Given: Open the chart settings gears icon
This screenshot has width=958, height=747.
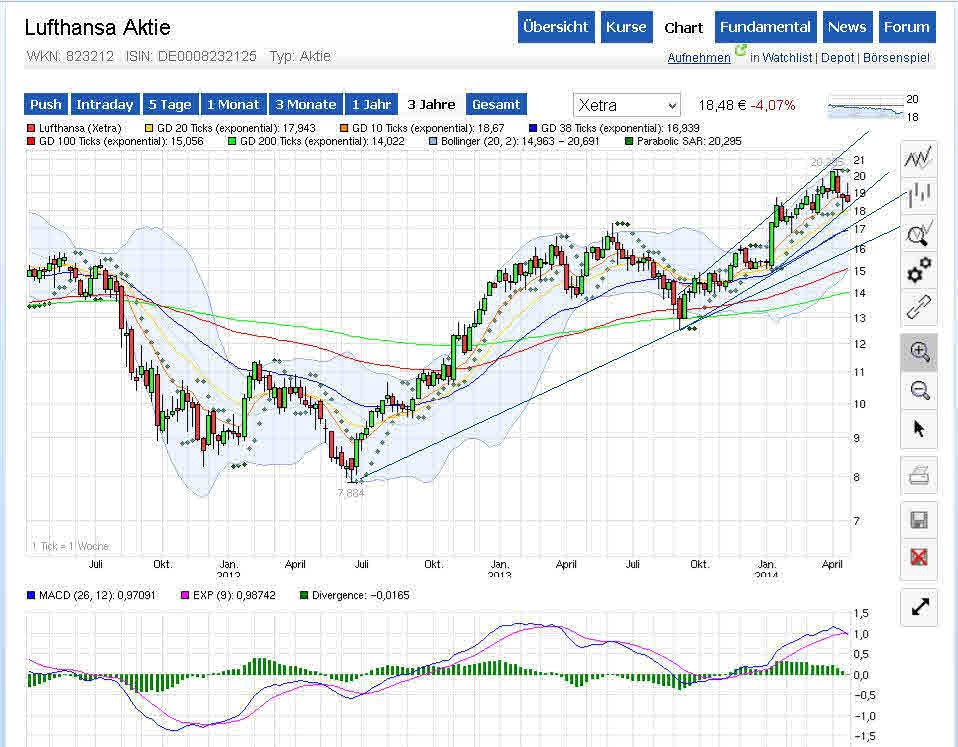Looking at the screenshot, I should point(918,270).
